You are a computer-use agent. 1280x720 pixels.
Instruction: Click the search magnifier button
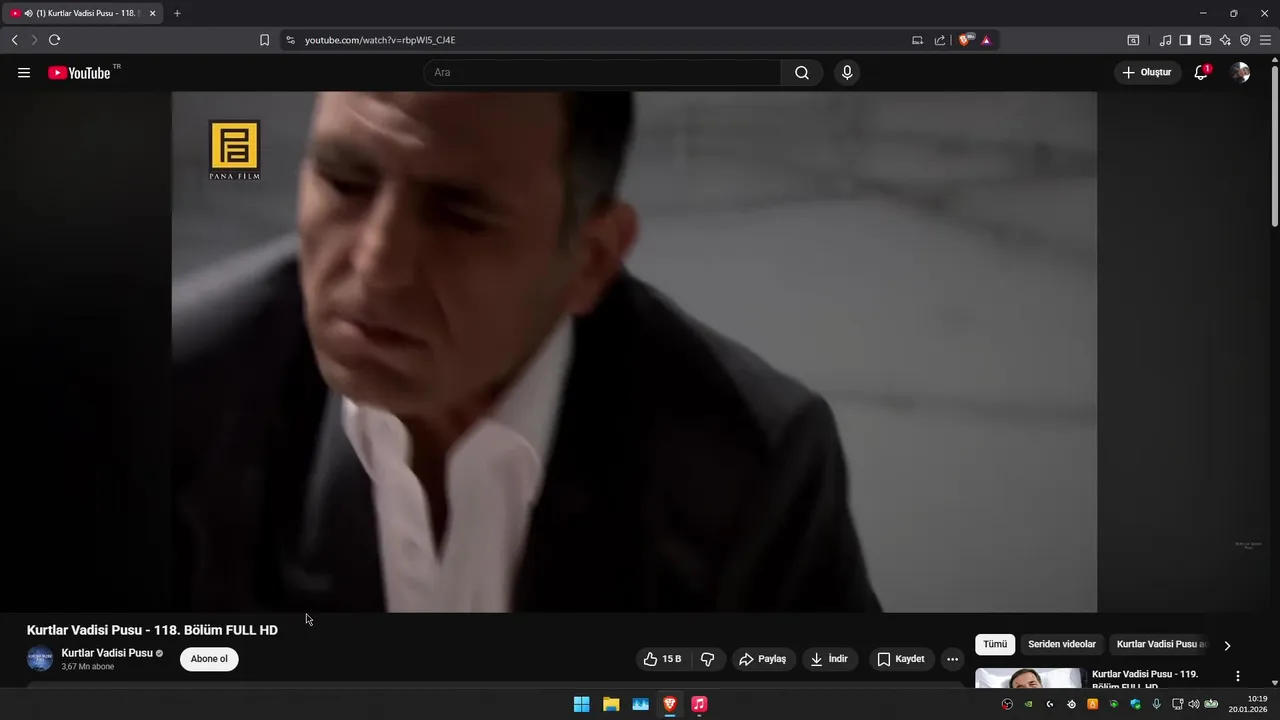point(802,73)
